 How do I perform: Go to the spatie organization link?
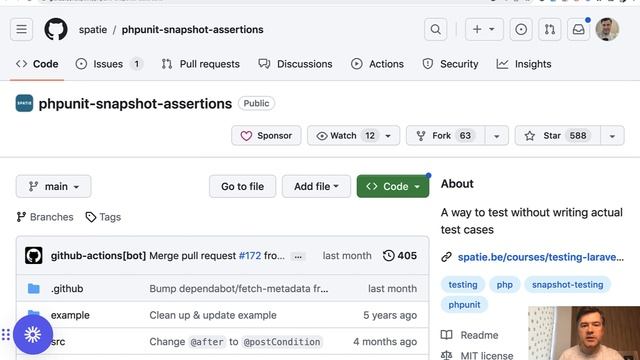point(93,29)
